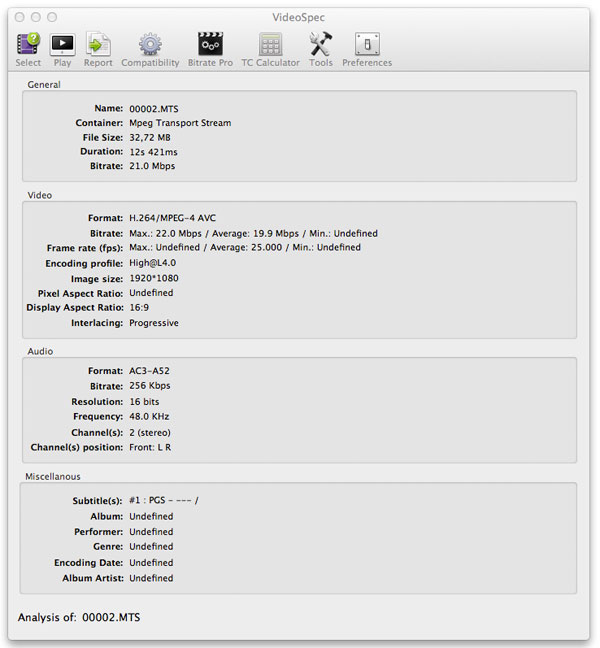The image size is (600, 648).
Task: Click the 2 (stereo) channels value
Action: point(150,433)
